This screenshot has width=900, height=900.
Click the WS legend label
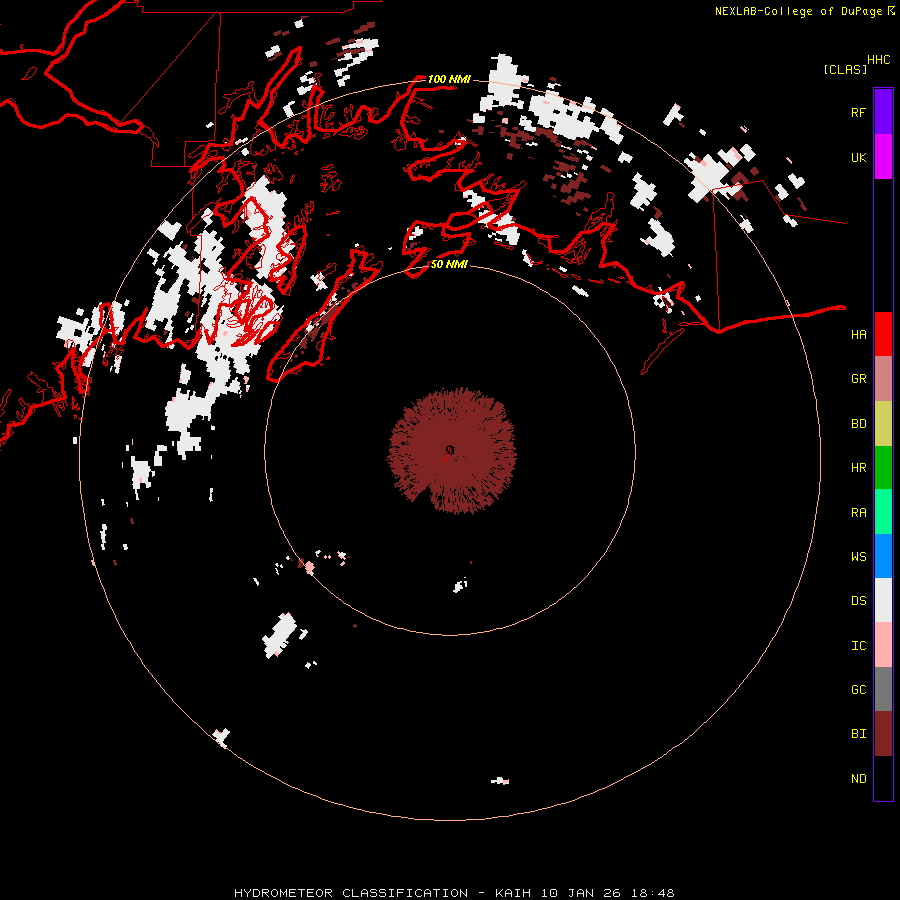click(x=858, y=557)
